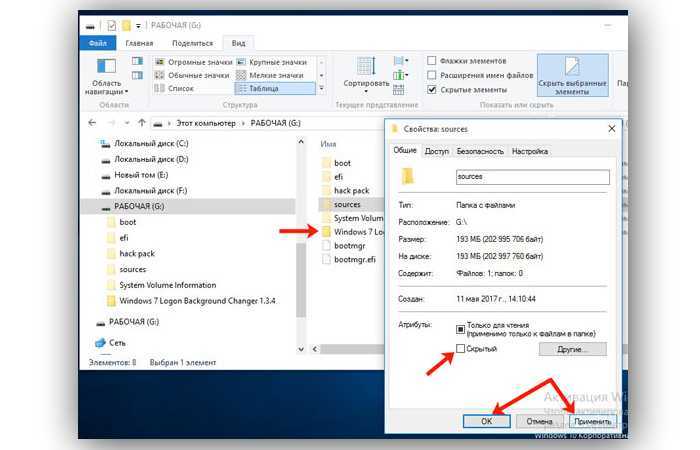Switch to Поделиться ribbon tab
Image resolution: width=700 pixels, height=450 pixels.
coord(192,43)
